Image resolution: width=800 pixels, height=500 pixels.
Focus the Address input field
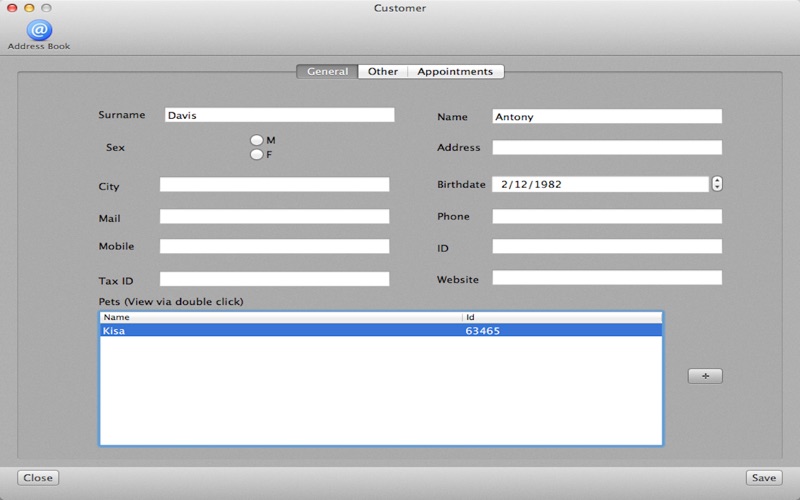click(607, 147)
